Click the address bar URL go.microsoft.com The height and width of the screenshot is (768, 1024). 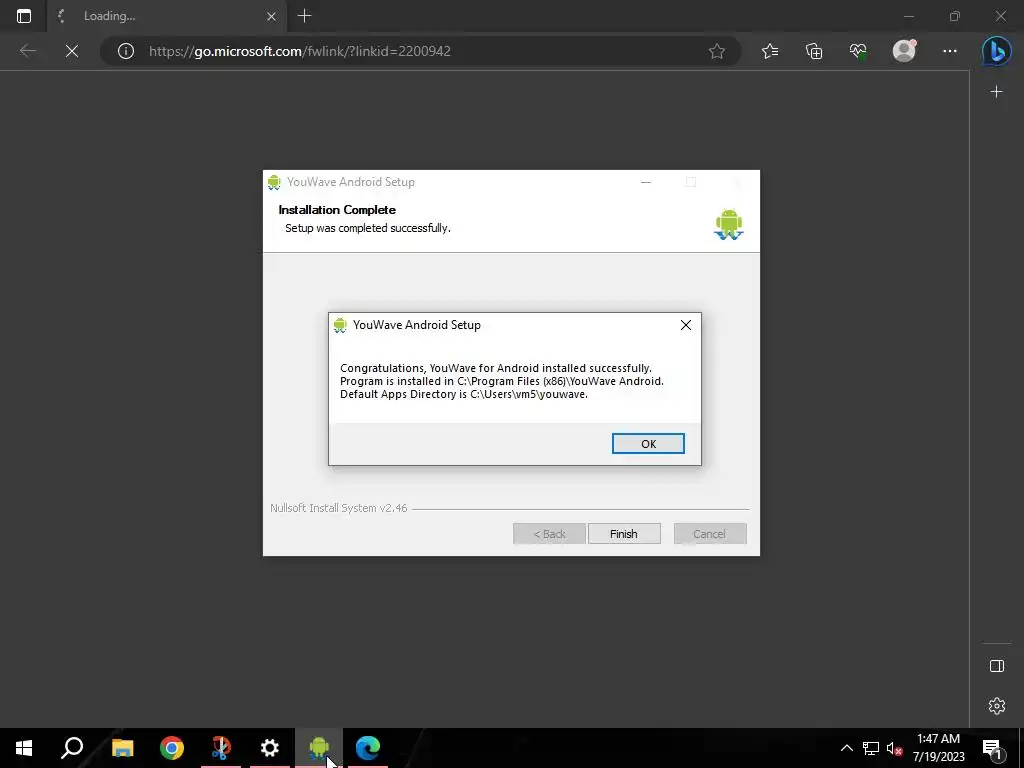pos(300,51)
